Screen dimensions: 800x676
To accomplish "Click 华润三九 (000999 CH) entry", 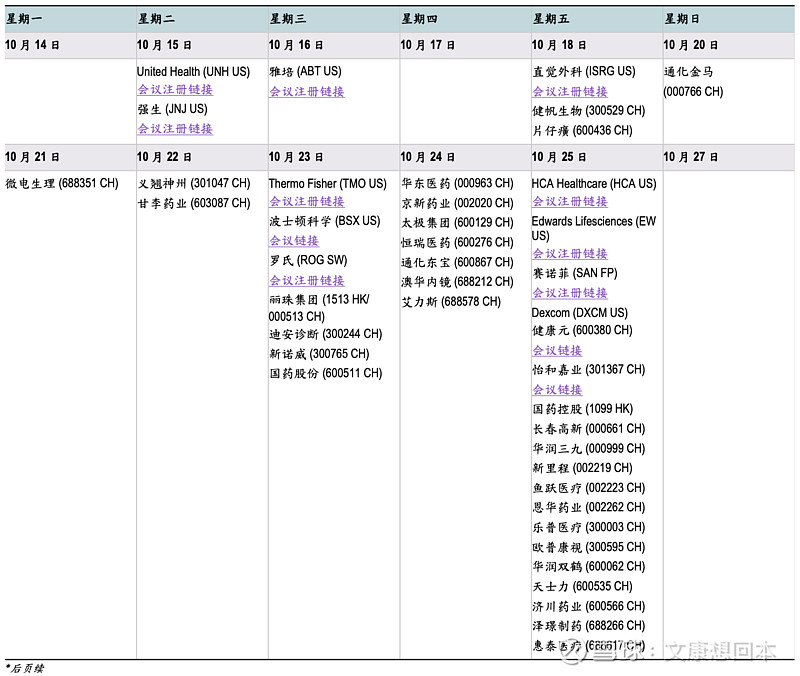I will (x=589, y=448).
